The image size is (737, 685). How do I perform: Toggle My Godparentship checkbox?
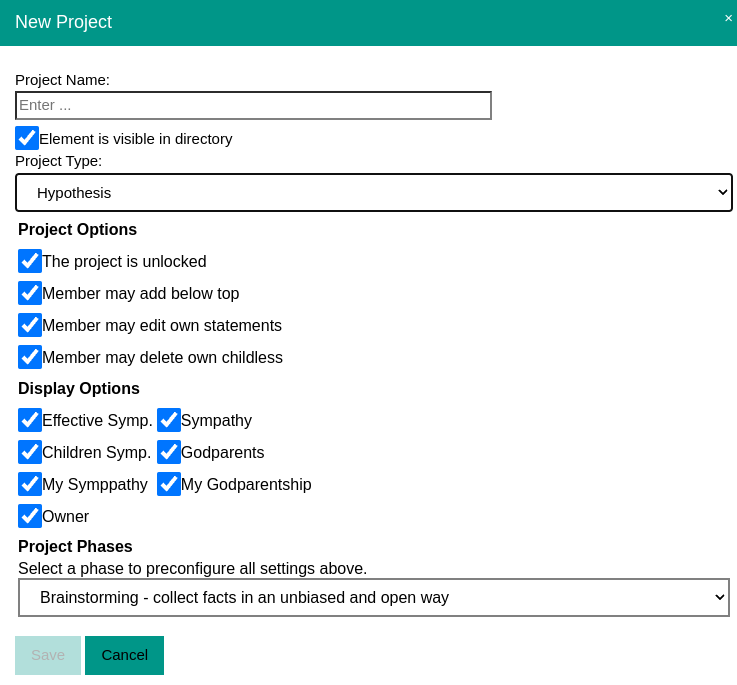[x=169, y=484]
